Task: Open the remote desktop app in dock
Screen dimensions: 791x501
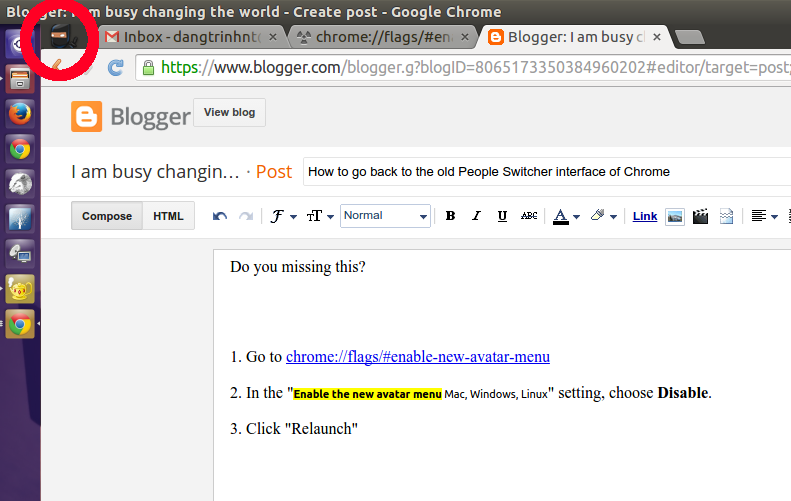Action: coord(20,254)
